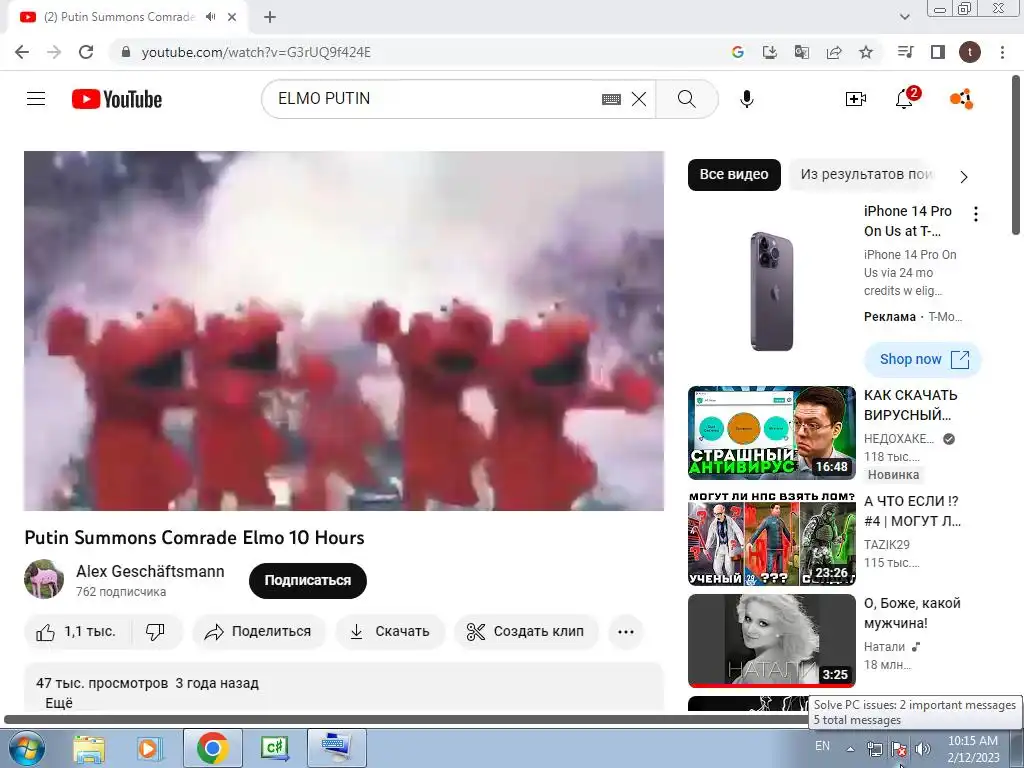Open iPhone 14 Pro ad options menu
Viewport: 1024px width, 768px height.
[976, 214]
